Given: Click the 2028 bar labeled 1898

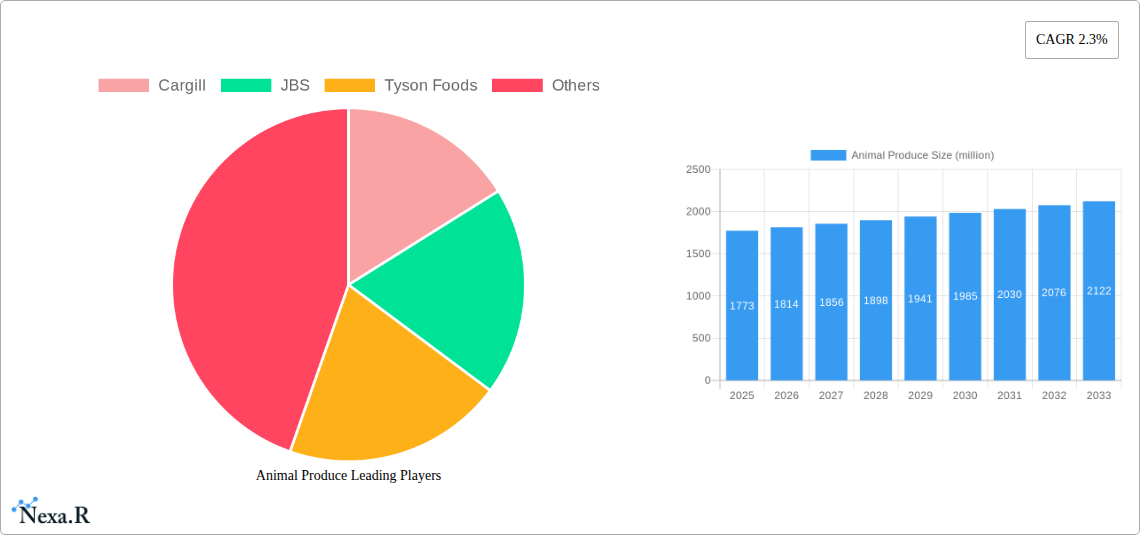Looking at the screenshot, I should point(875,300).
